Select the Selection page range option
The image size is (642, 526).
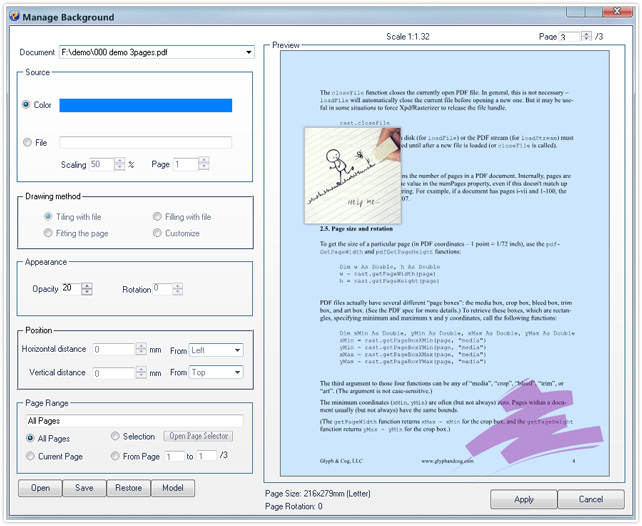point(115,436)
